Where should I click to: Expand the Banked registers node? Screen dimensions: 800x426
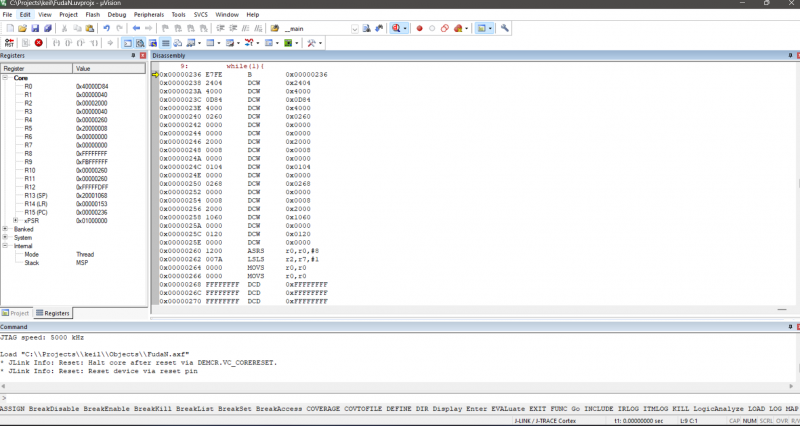click(6, 229)
